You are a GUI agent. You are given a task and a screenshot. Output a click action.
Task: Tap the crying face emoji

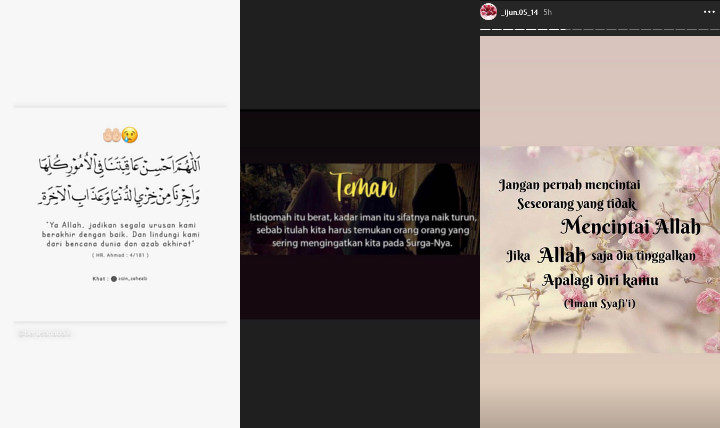coord(129,135)
